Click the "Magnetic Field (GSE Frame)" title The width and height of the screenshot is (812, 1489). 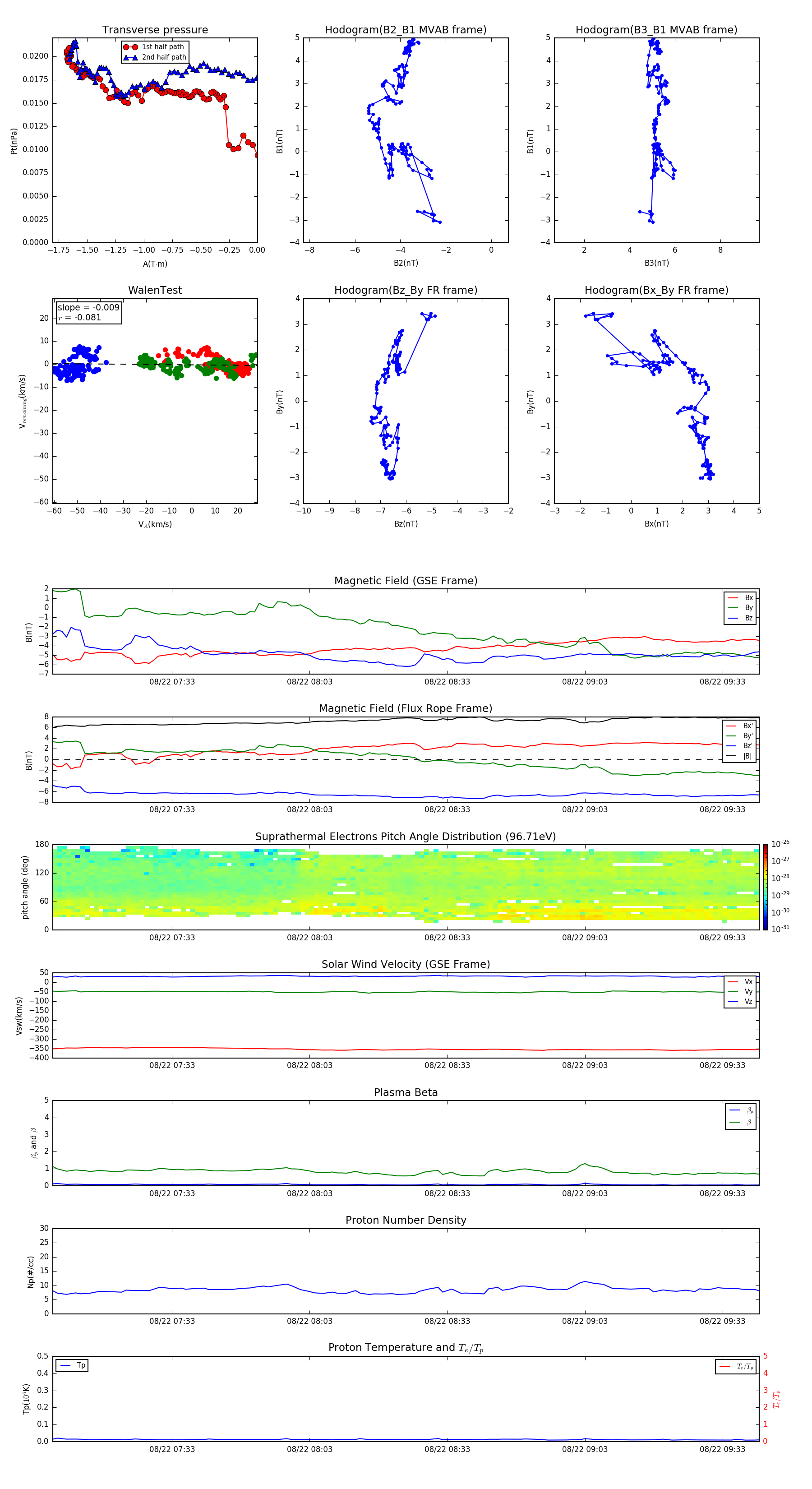pyautogui.click(x=406, y=581)
